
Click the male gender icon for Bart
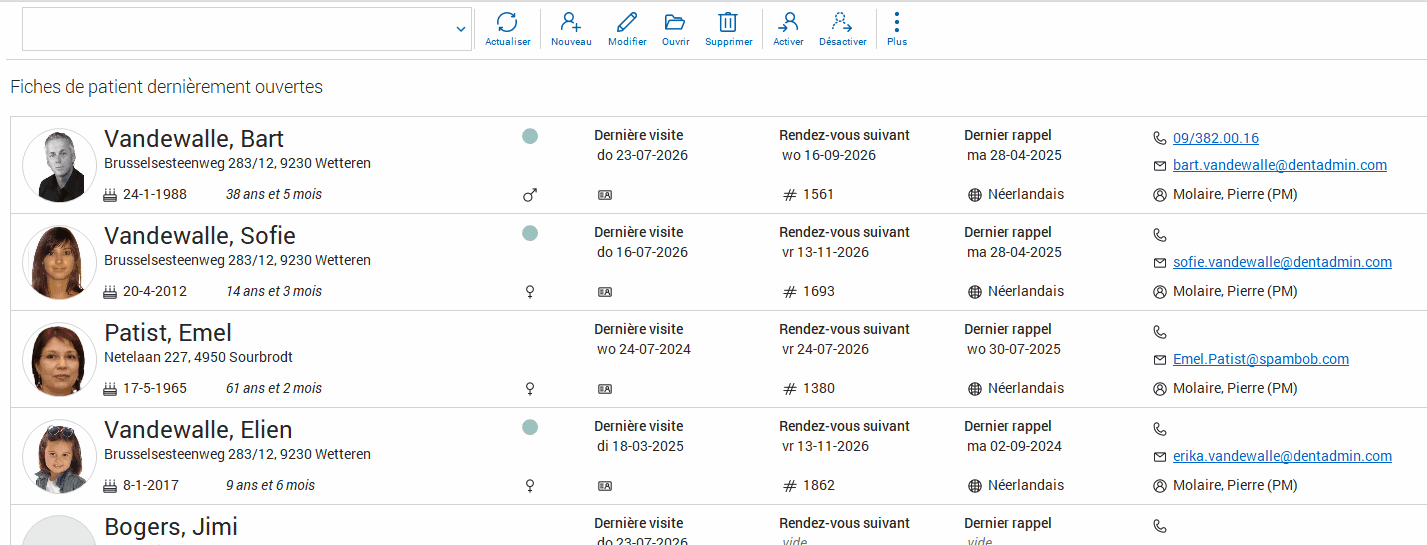point(530,195)
